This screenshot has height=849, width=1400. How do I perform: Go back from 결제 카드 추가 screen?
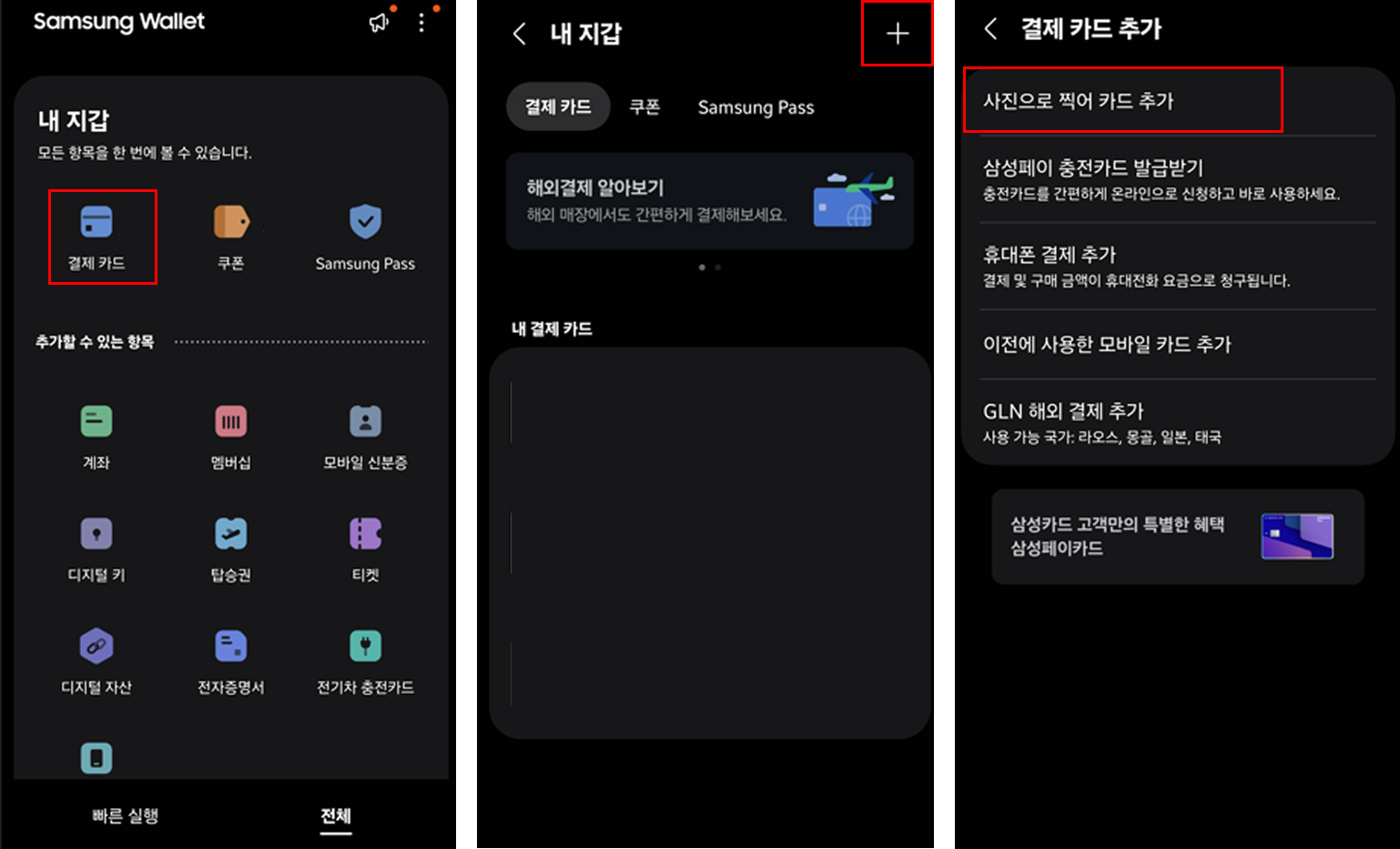[991, 29]
